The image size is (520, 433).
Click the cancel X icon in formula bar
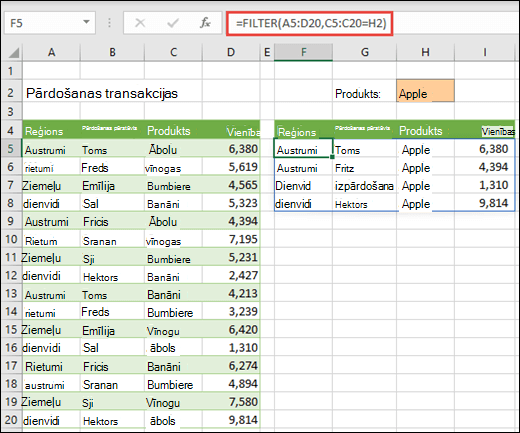click(140, 23)
